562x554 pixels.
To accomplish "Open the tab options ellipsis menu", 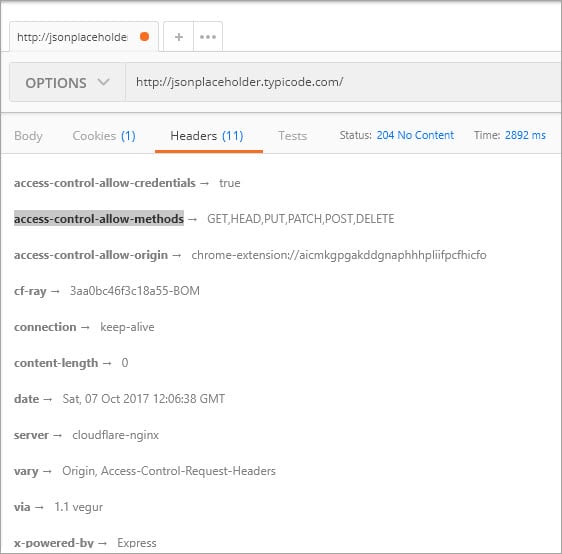I will [208, 37].
